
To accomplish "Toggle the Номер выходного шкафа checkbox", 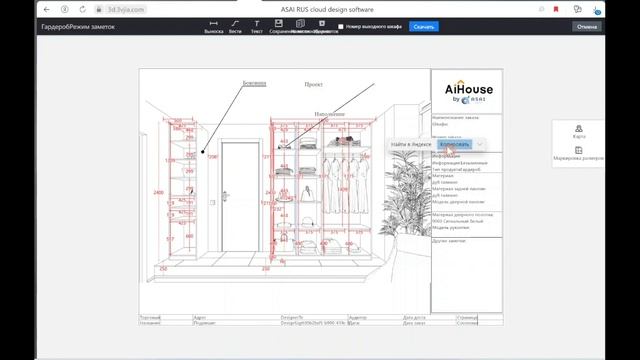I will (x=341, y=27).
